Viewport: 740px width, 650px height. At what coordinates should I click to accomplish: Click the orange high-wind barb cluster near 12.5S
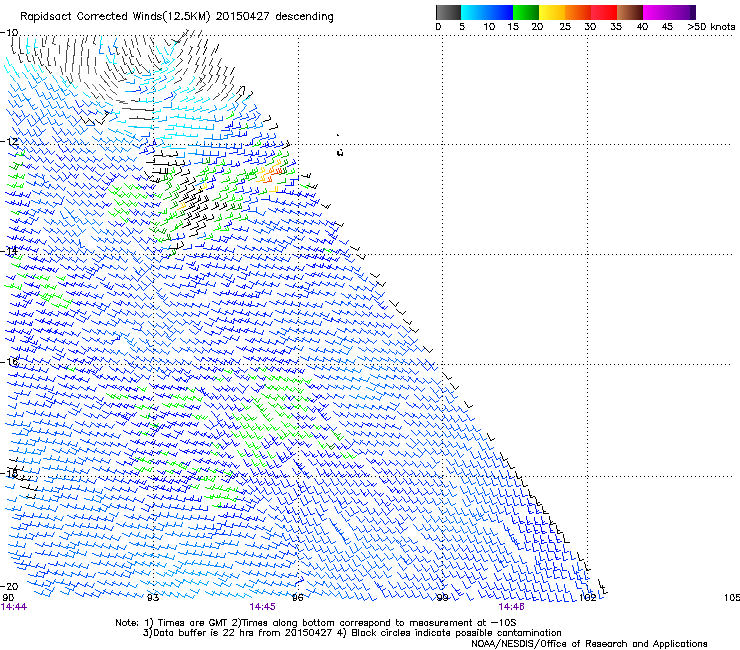pos(271,174)
